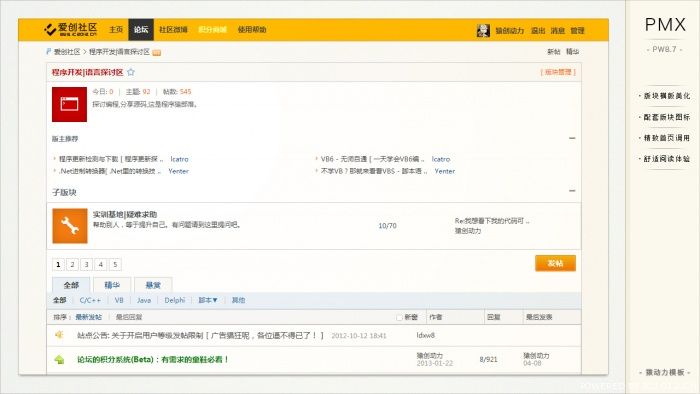Click the 爱创社区 breadcrumb link
The height and width of the screenshot is (394, 700).
67,52
